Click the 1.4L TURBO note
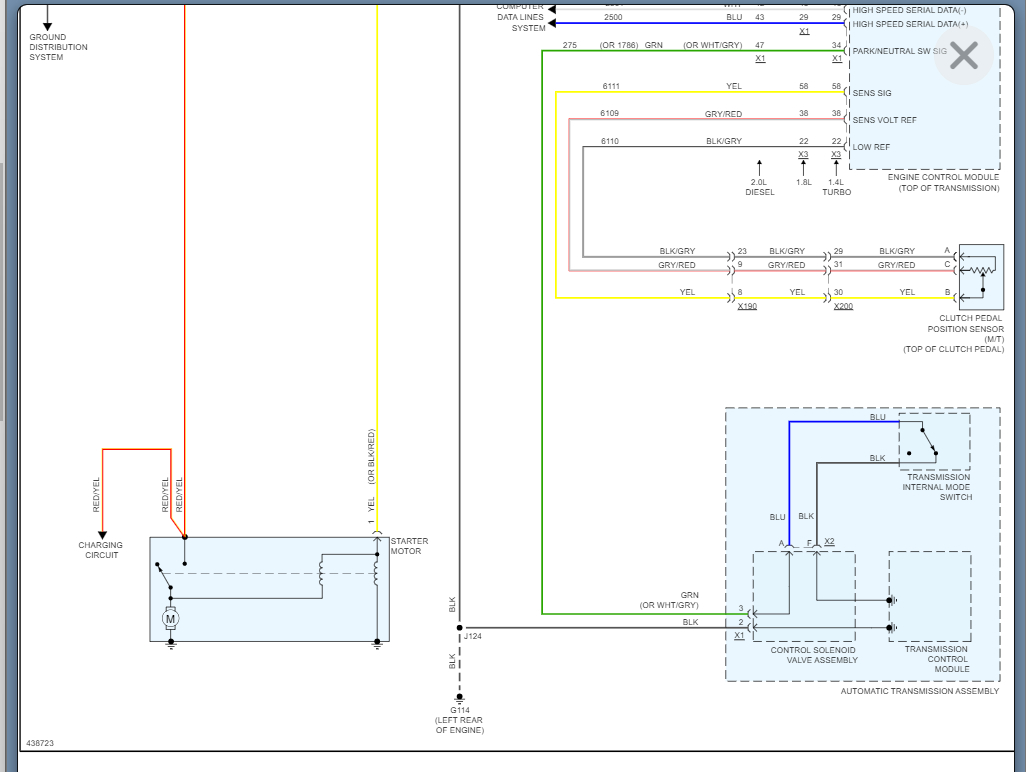Screen dimensions: 1026x772 (837, 187)
